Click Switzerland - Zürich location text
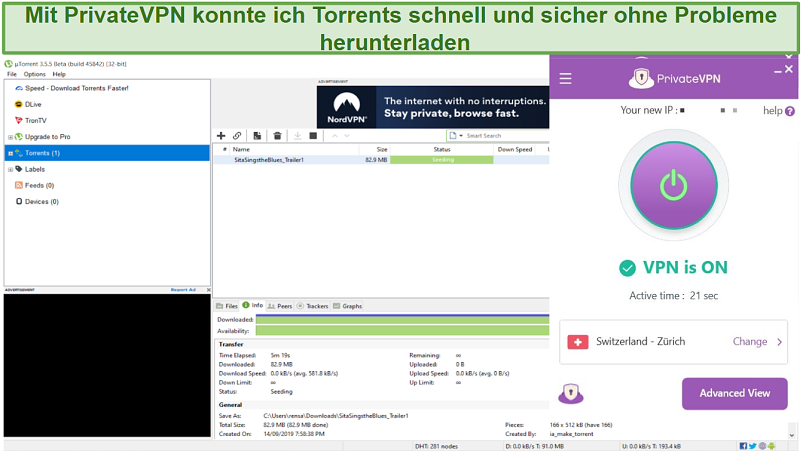The image size is (806, 451). (x=640, y=341)
